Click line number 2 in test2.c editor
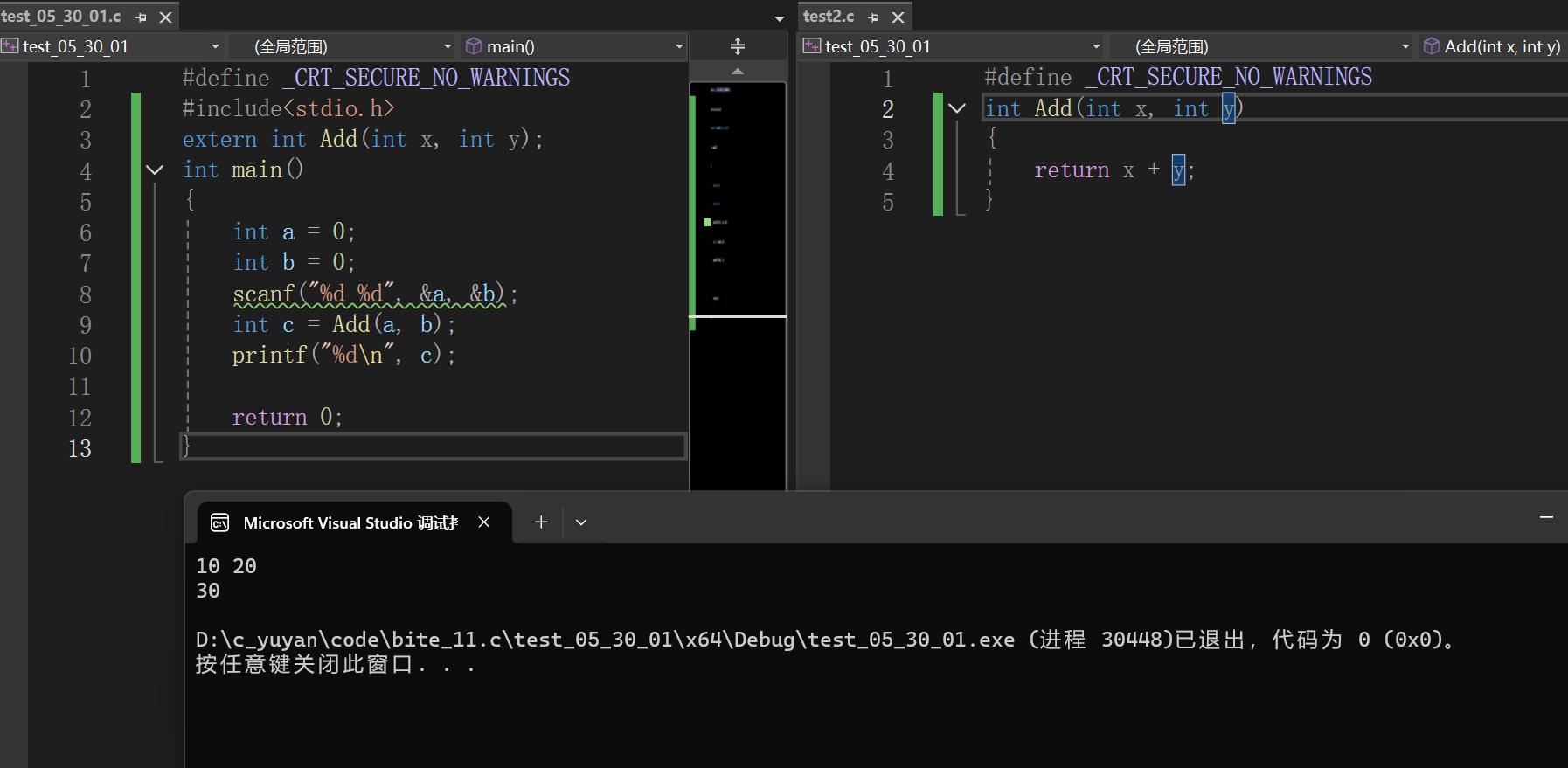 pyautogui.click(x=888, y=109)
